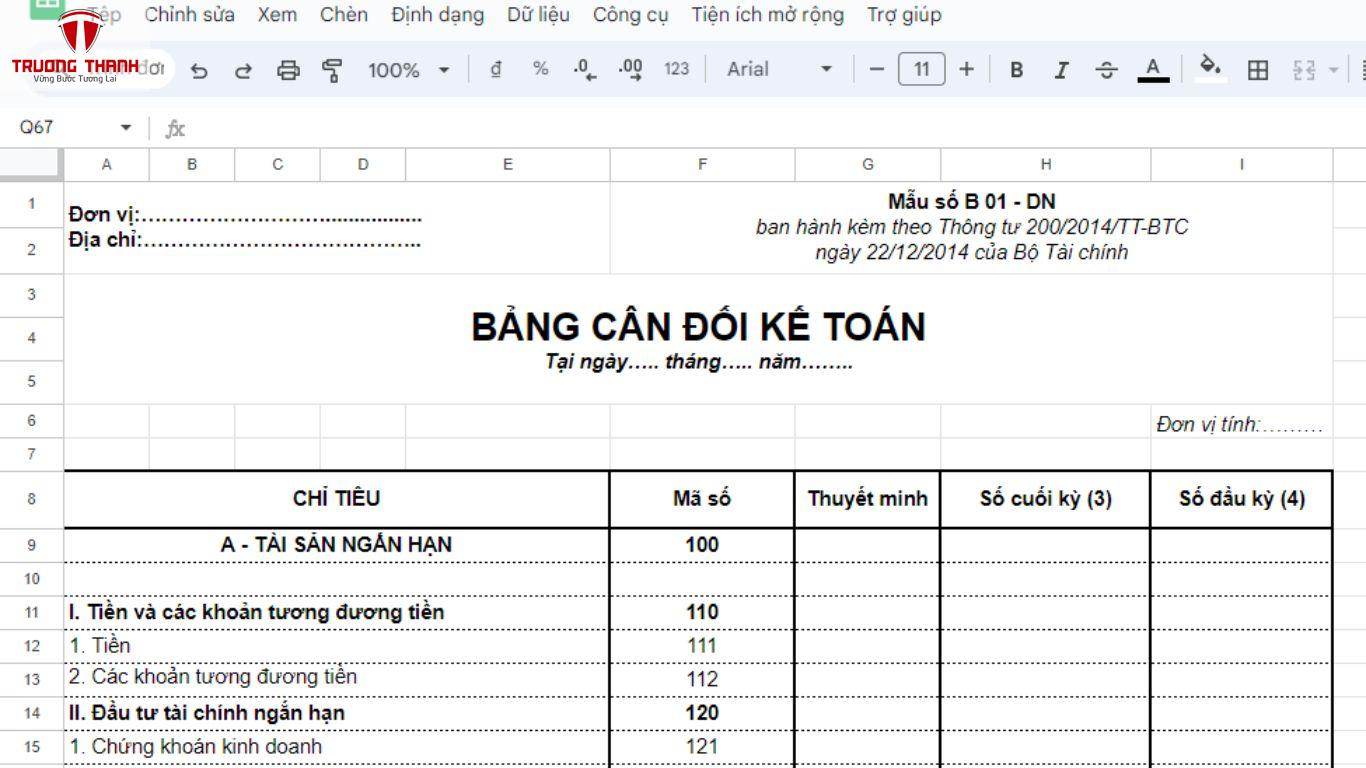Click the code cell 100

pos(702,545)
